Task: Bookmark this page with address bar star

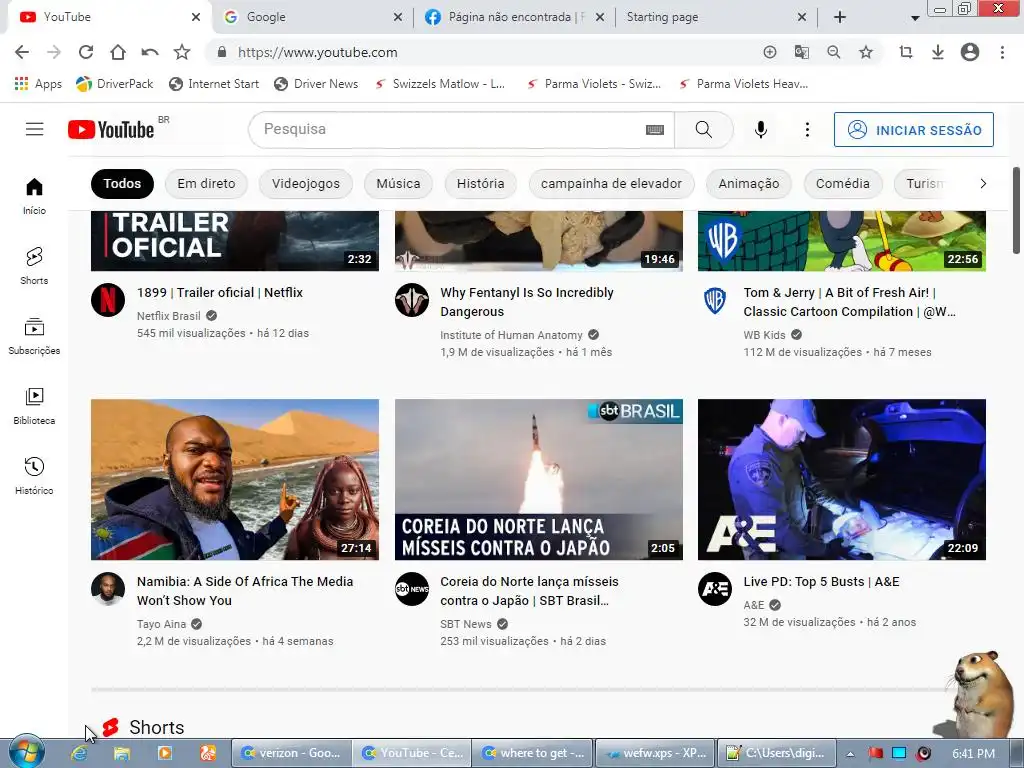Action: (866, 52)
